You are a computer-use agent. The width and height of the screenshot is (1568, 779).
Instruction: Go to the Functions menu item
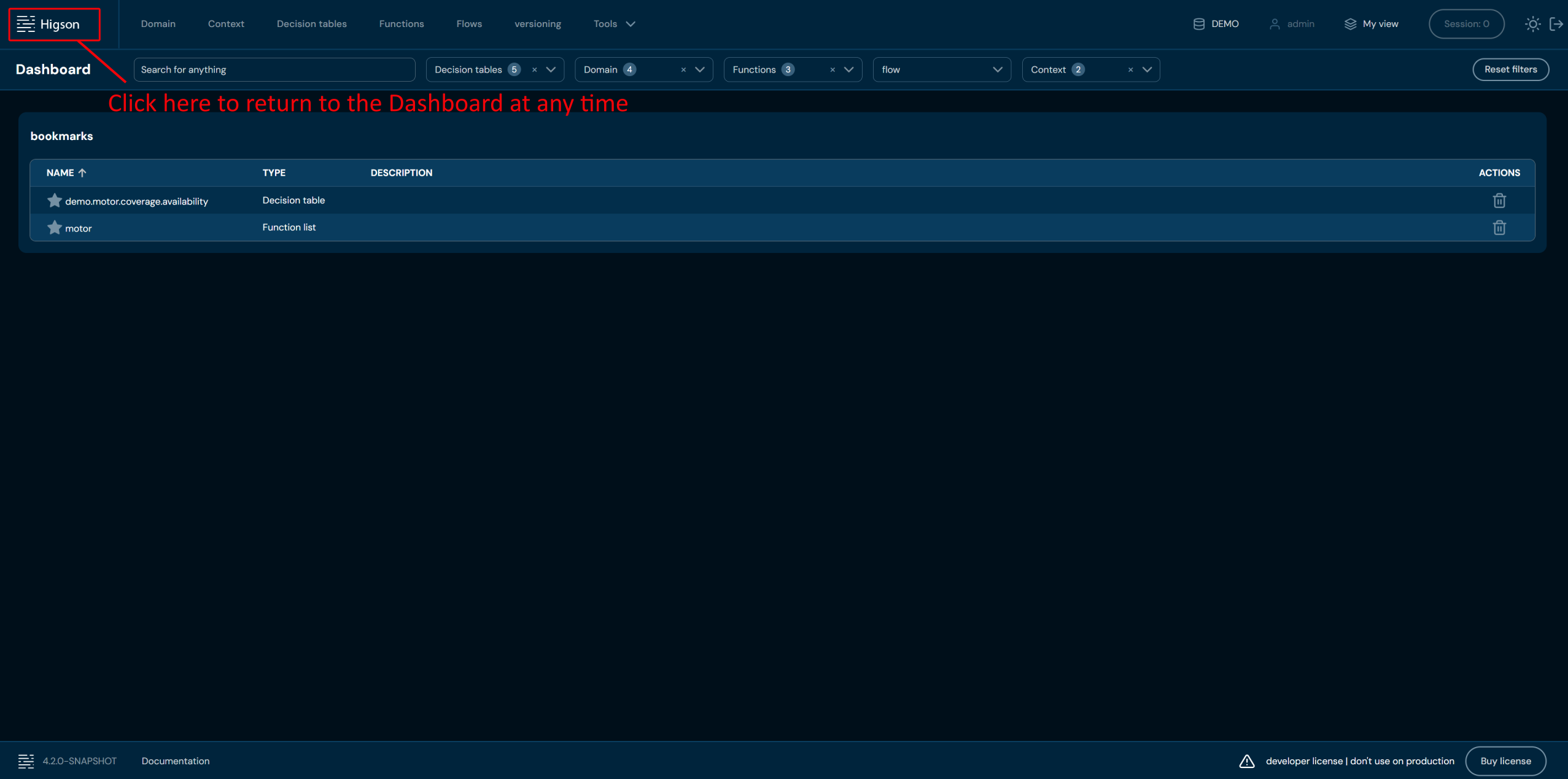click(402, 24)
